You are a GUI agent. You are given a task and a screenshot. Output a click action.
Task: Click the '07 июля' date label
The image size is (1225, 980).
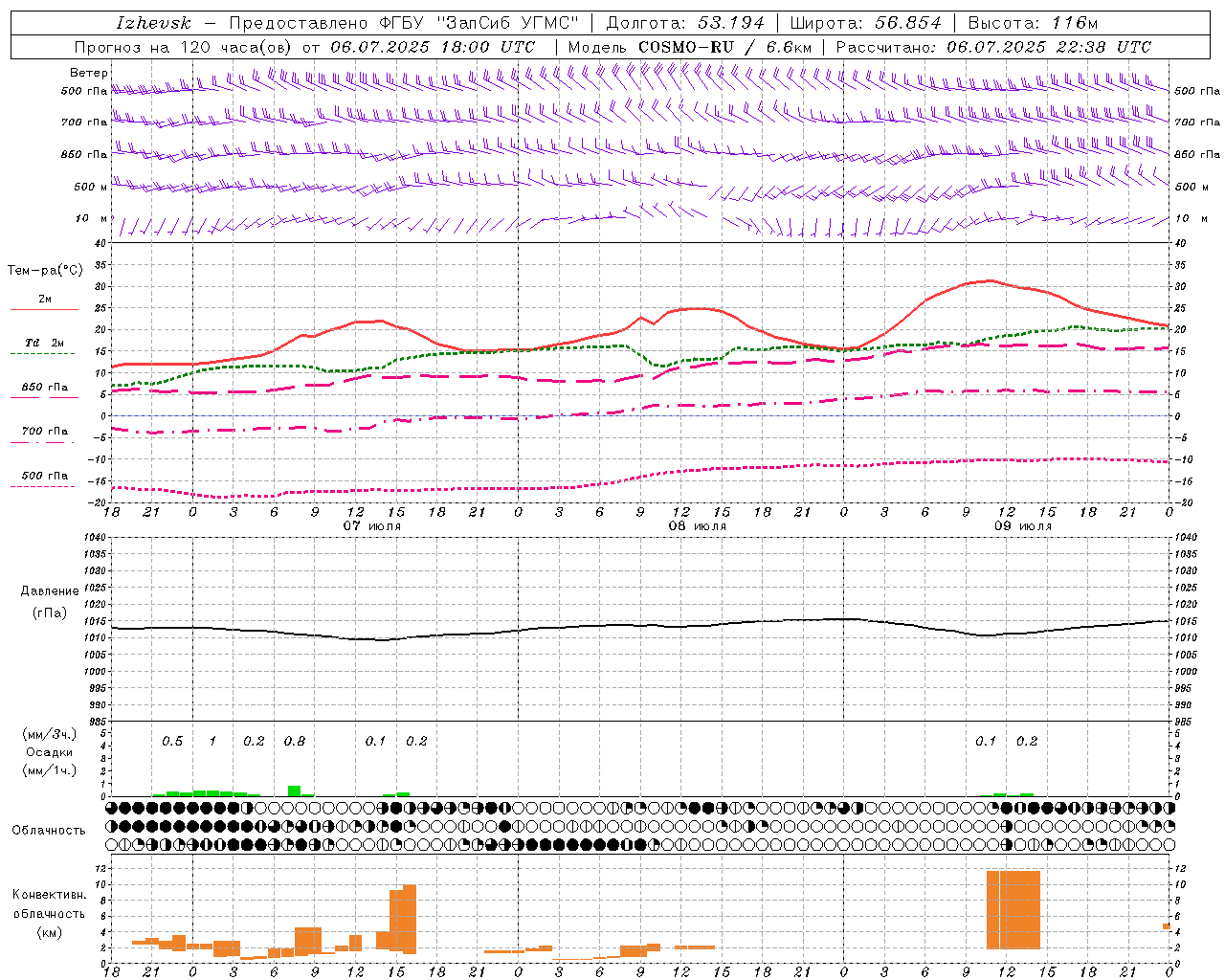[x=372, y=526]
